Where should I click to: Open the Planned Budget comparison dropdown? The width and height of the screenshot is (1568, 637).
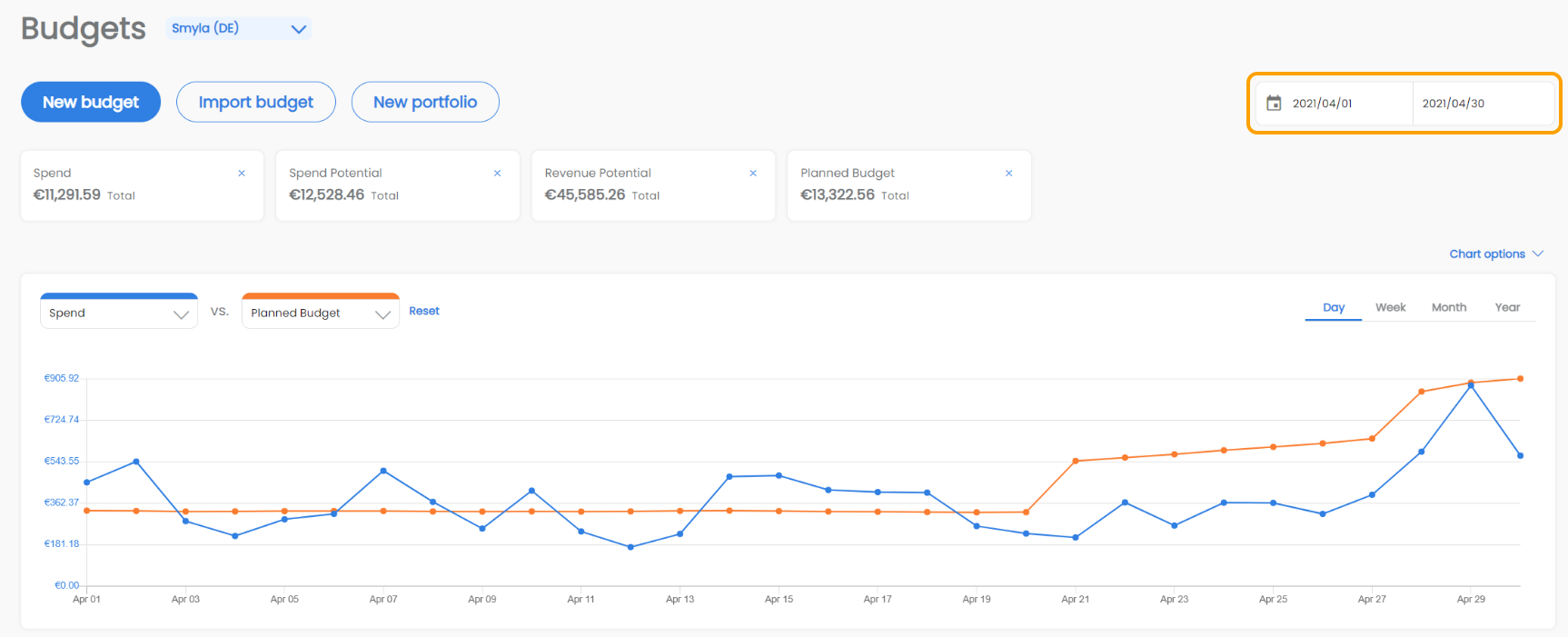tap(321, 313)
